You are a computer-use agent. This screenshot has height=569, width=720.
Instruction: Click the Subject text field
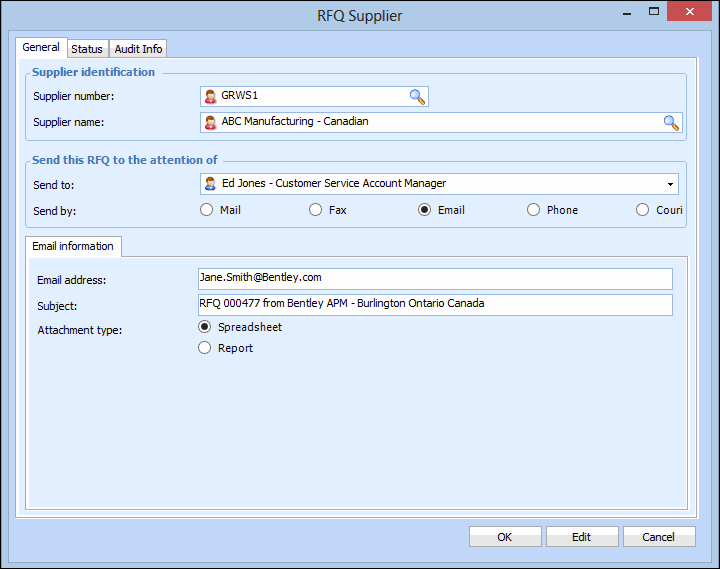click(x=435, y=304)
